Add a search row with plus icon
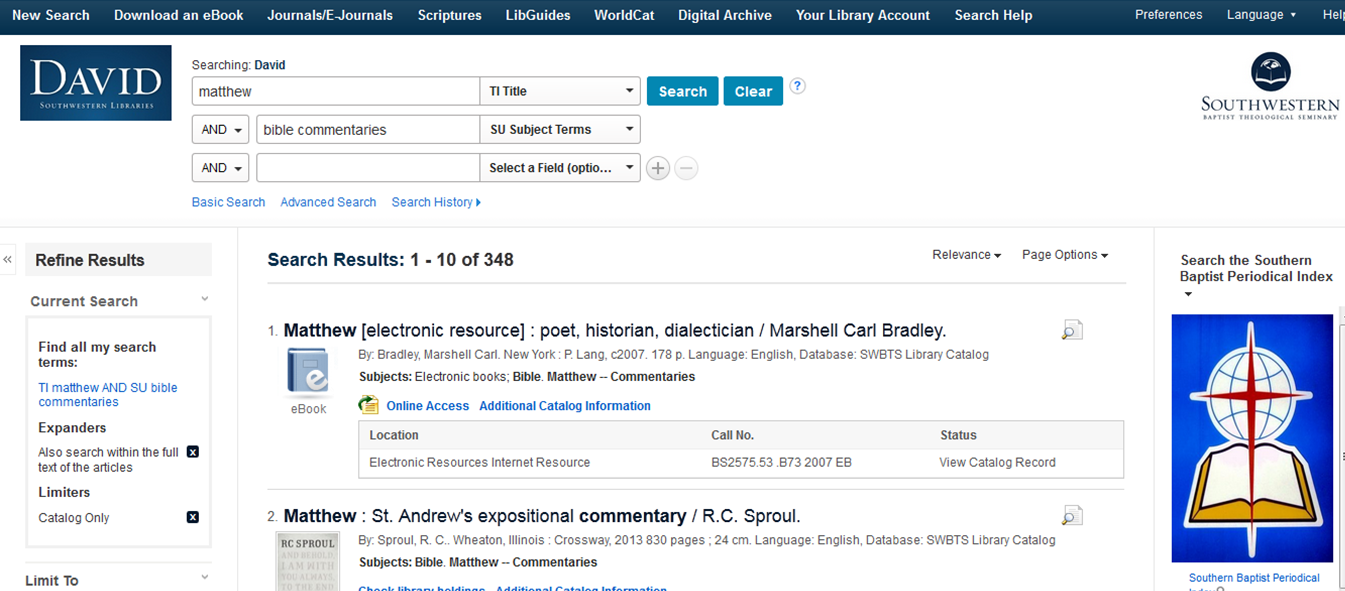The width and height of the screenshot is (1345, 591). tap(657, 168)
